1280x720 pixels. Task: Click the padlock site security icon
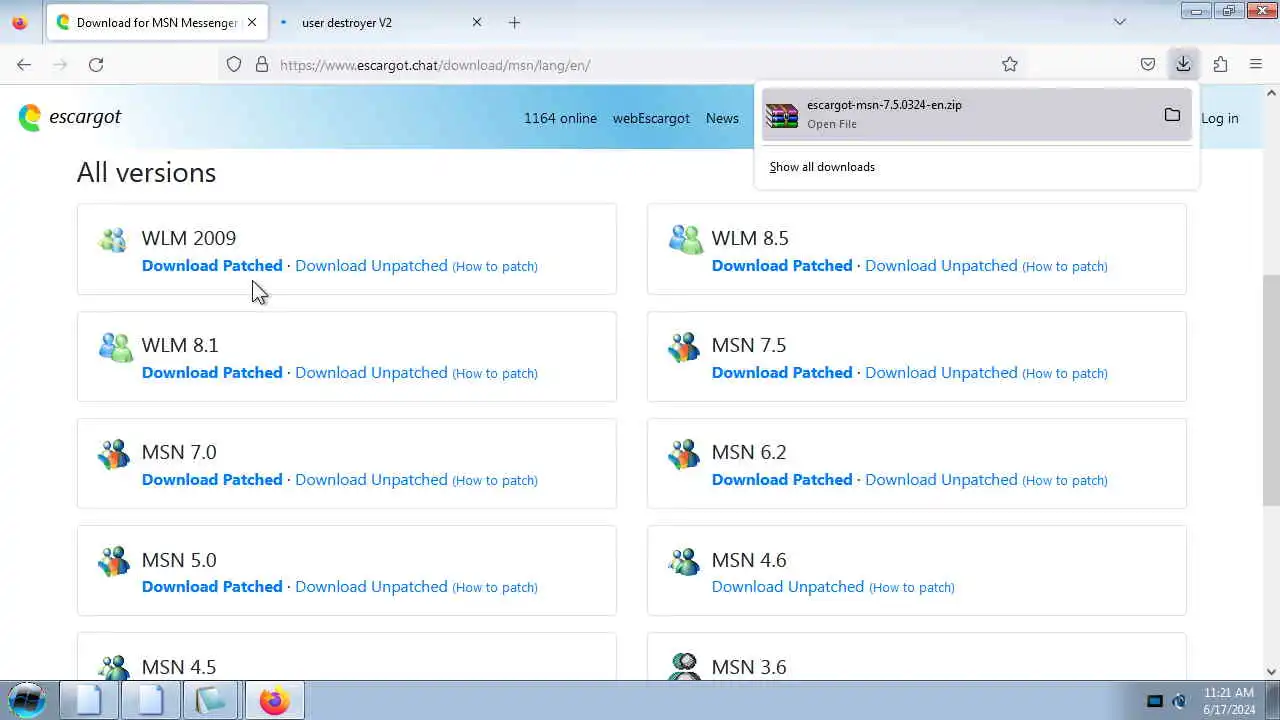point(262,65)
